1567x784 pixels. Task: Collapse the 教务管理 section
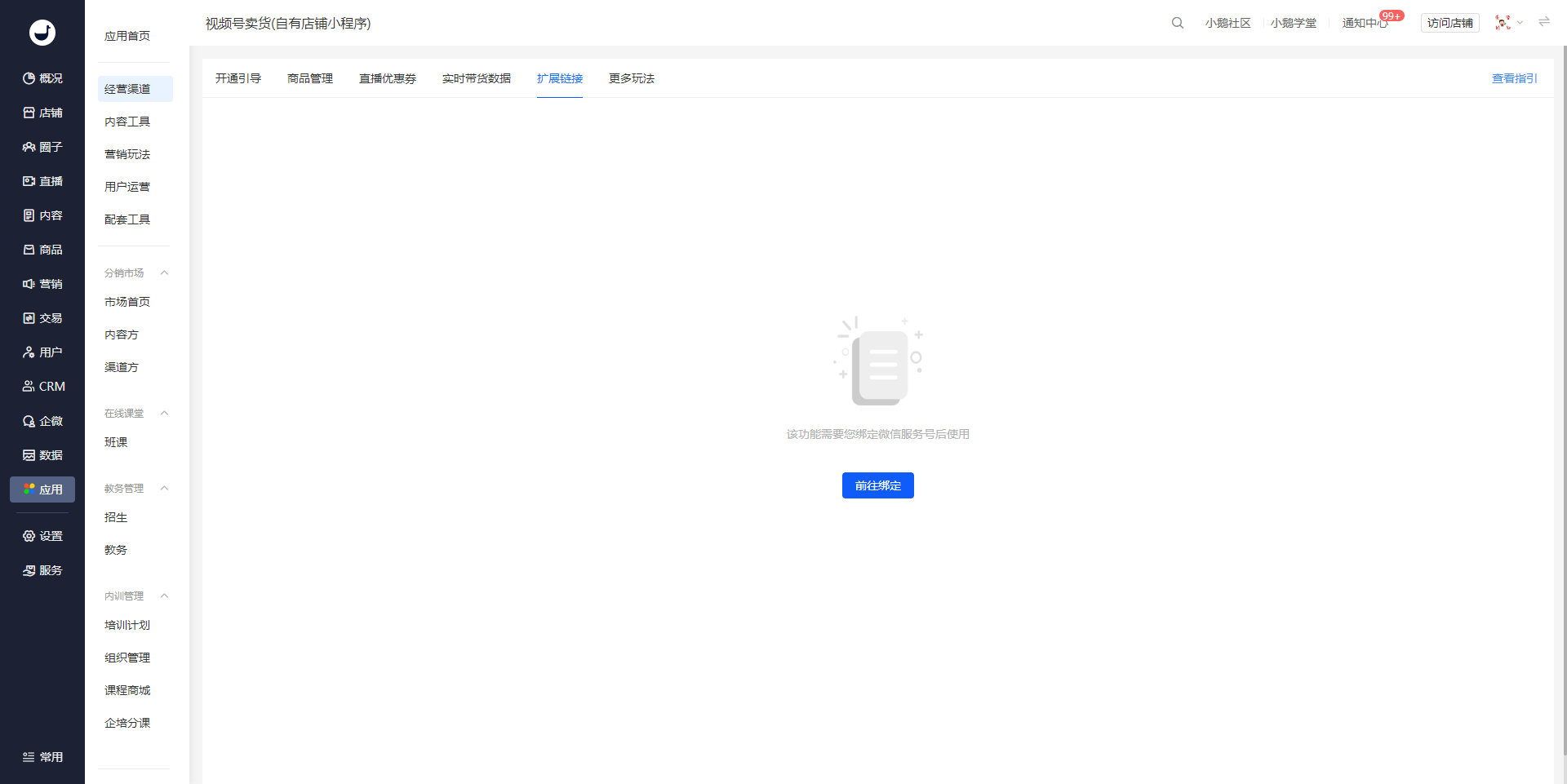point(164,488)
